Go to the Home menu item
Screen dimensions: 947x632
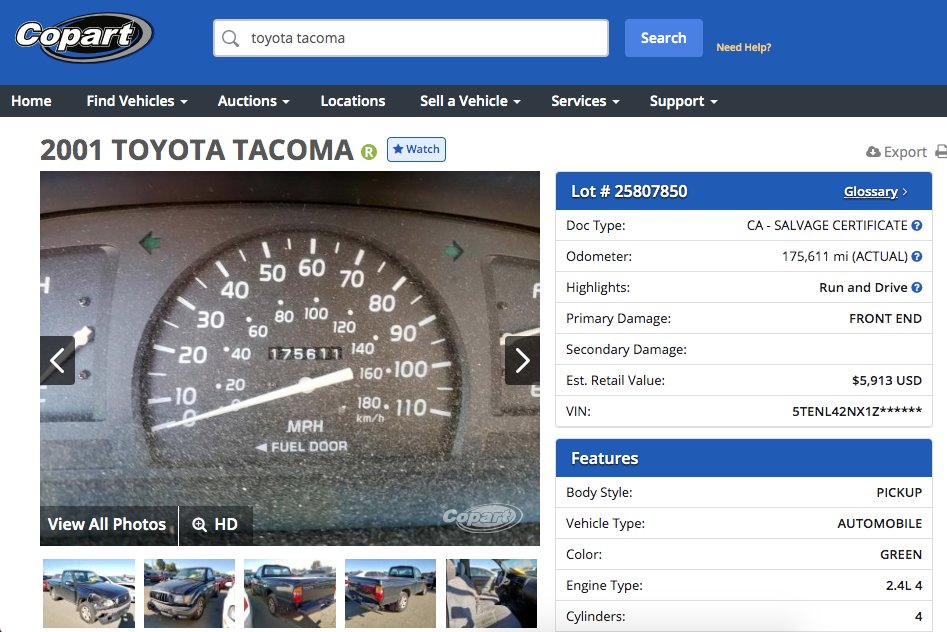tap(31, 101)
